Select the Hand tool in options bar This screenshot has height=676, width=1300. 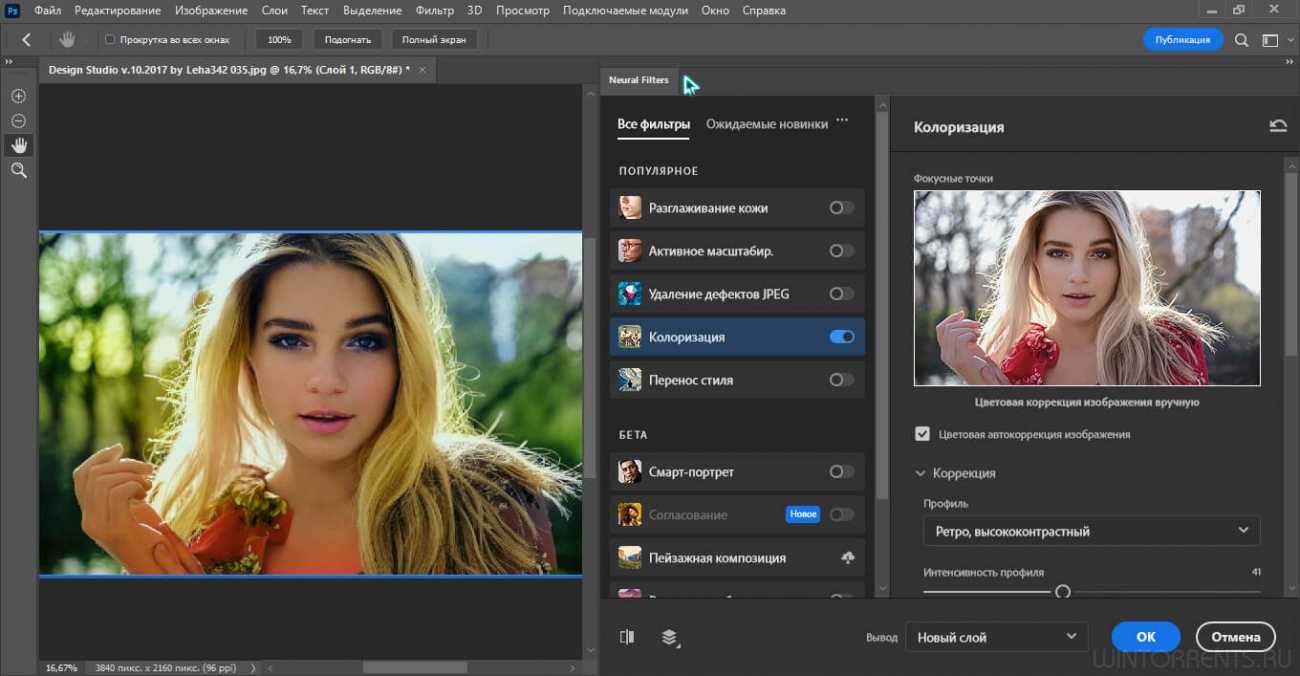[68, 40]
